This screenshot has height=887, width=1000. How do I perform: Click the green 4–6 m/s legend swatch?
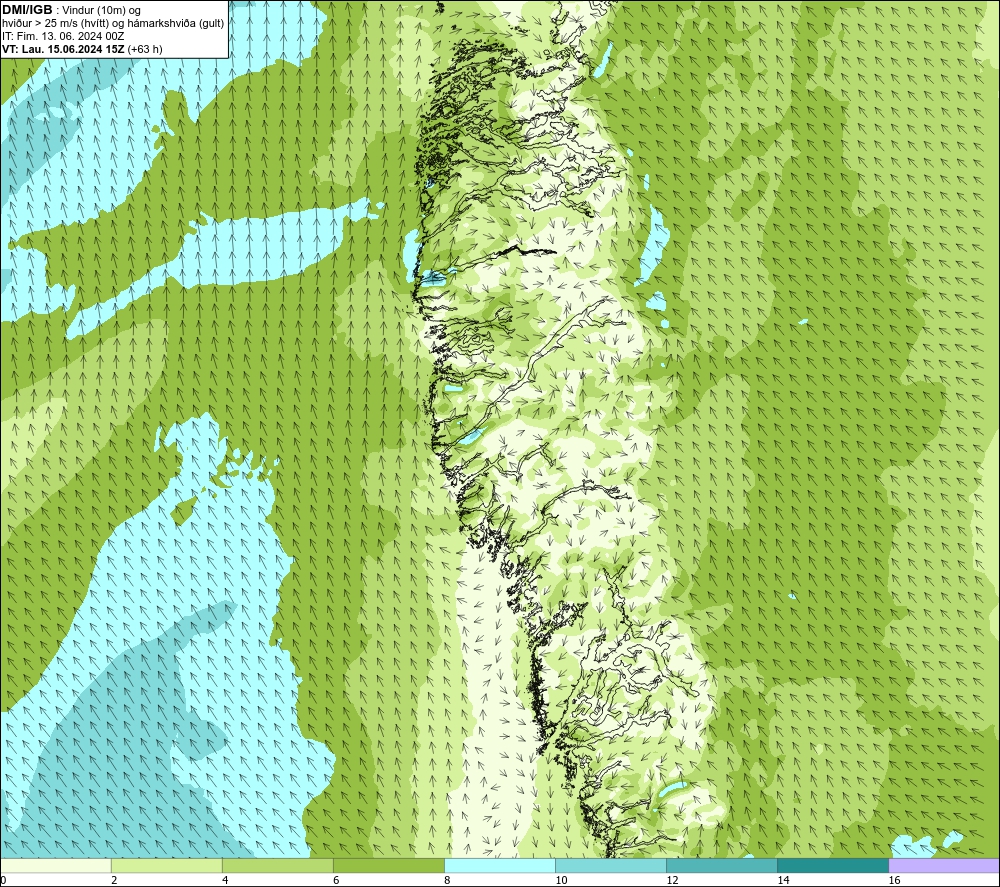click(277, 865)
